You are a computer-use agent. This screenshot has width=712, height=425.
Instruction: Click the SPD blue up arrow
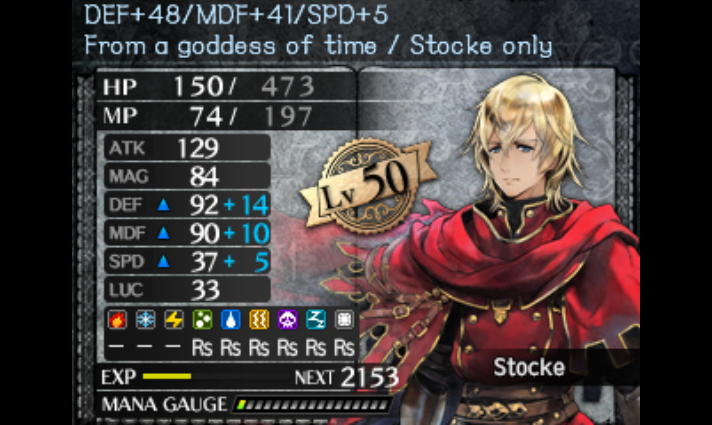click(x=163, y=262)
